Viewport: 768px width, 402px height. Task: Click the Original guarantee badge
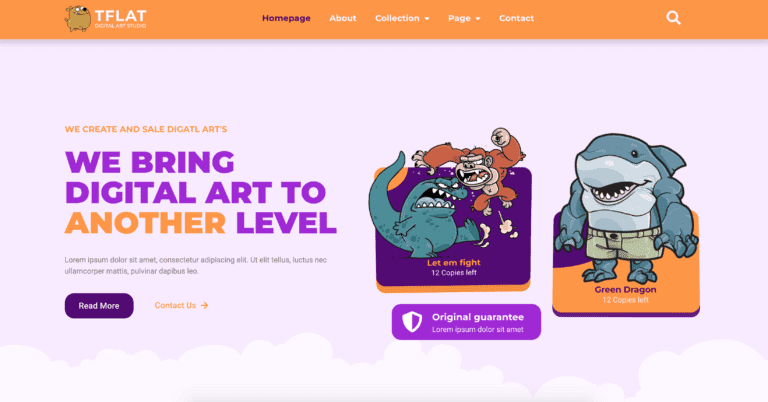point(466,322)
